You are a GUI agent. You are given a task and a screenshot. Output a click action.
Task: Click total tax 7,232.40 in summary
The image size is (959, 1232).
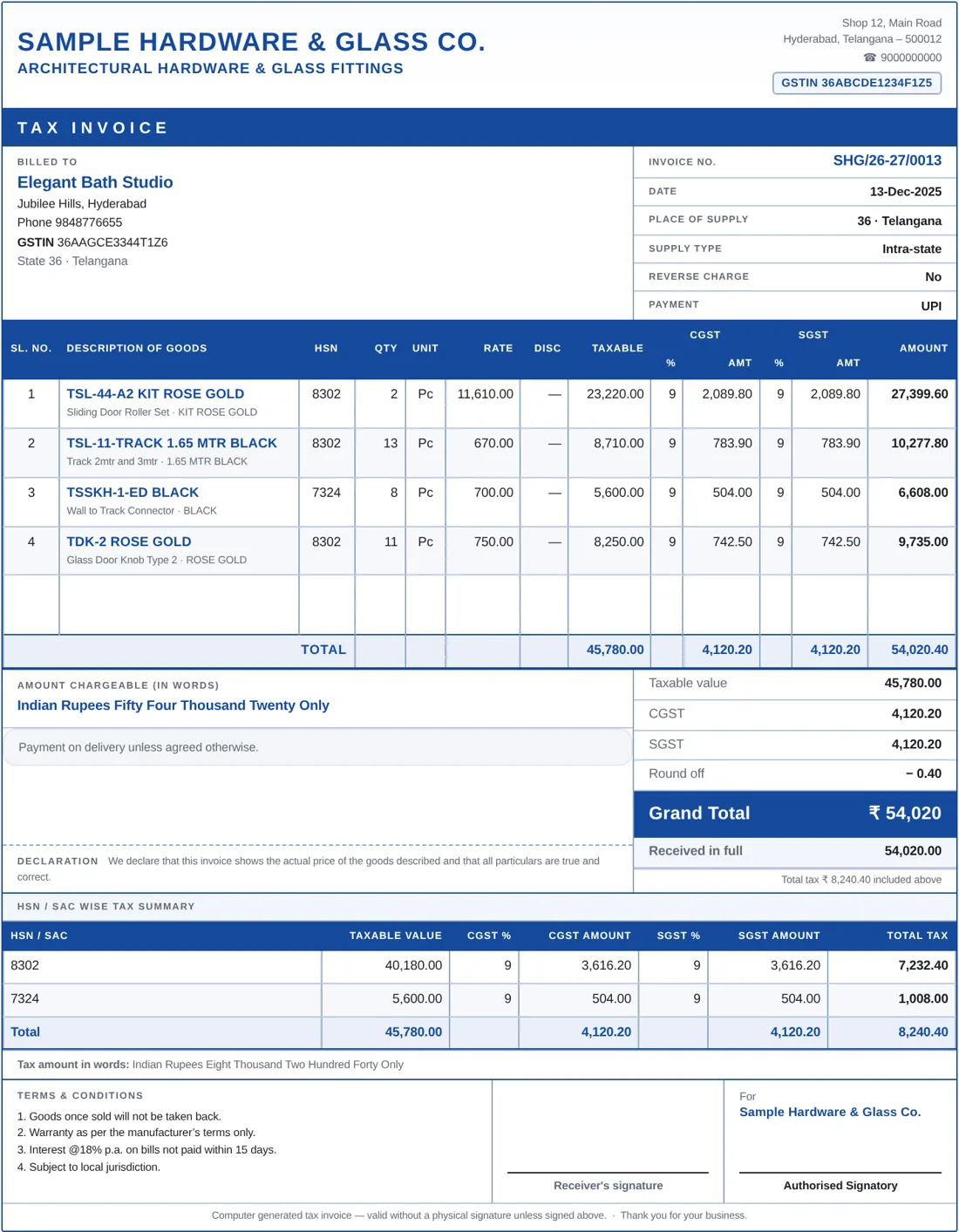pyautogui.click(x=923, y=966)
